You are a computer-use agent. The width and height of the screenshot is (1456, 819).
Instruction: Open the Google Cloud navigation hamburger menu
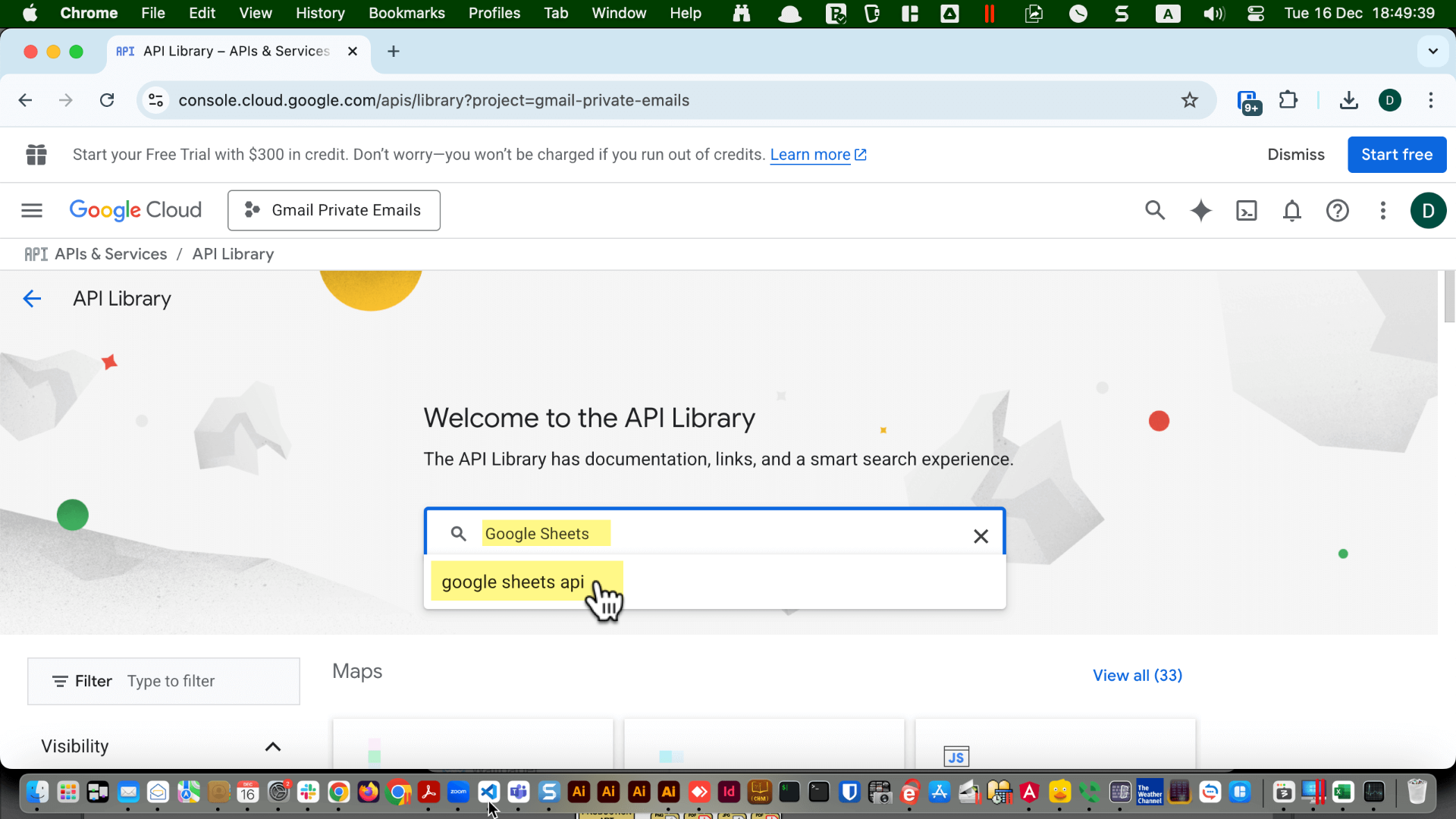tap(31, 210)
